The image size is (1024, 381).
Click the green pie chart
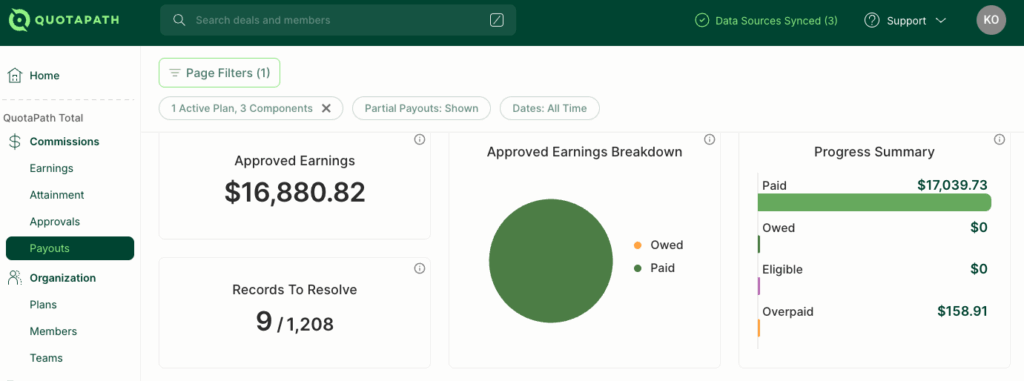(x=551, y=261)
